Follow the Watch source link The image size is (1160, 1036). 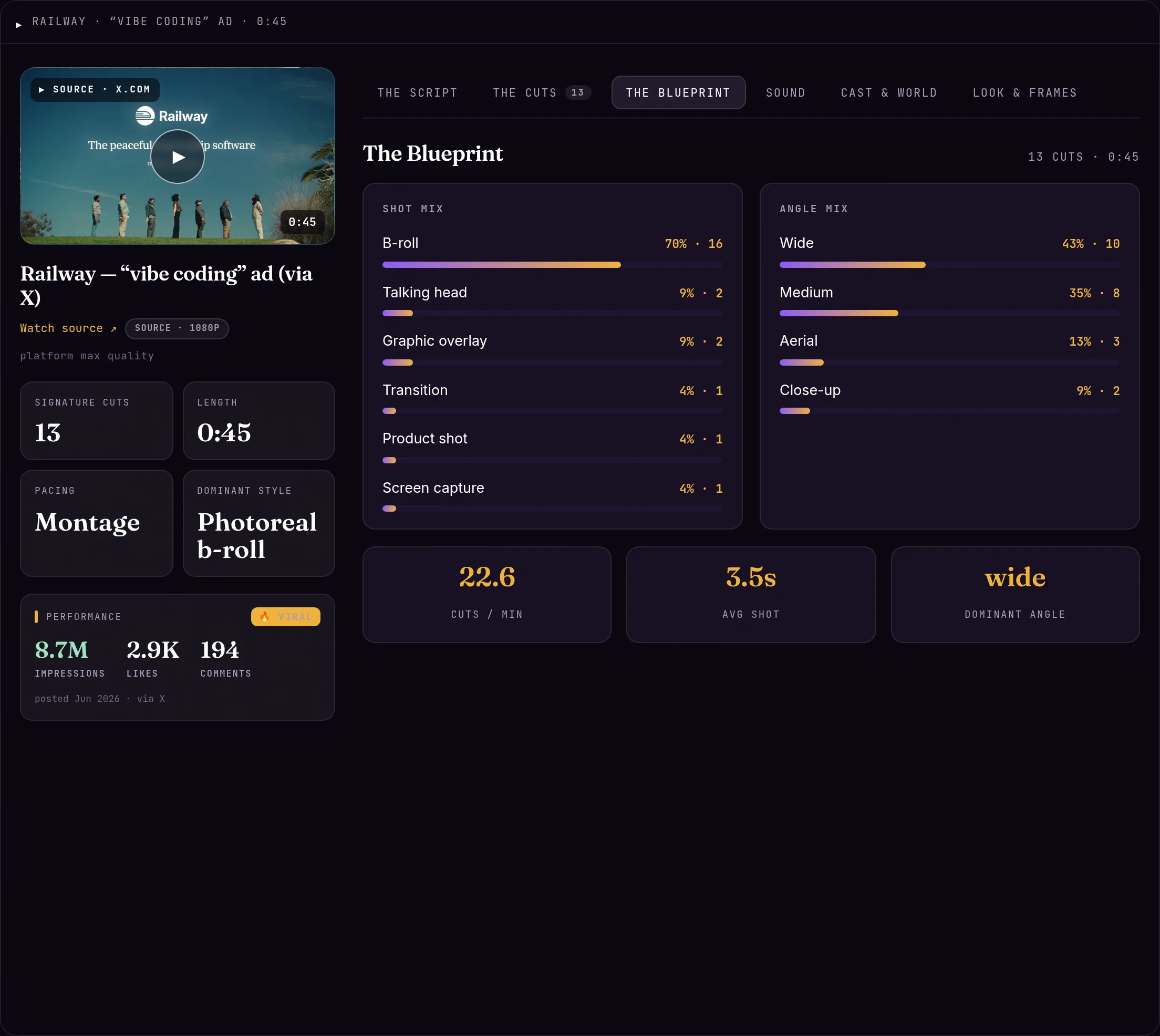tap(68, 328)
